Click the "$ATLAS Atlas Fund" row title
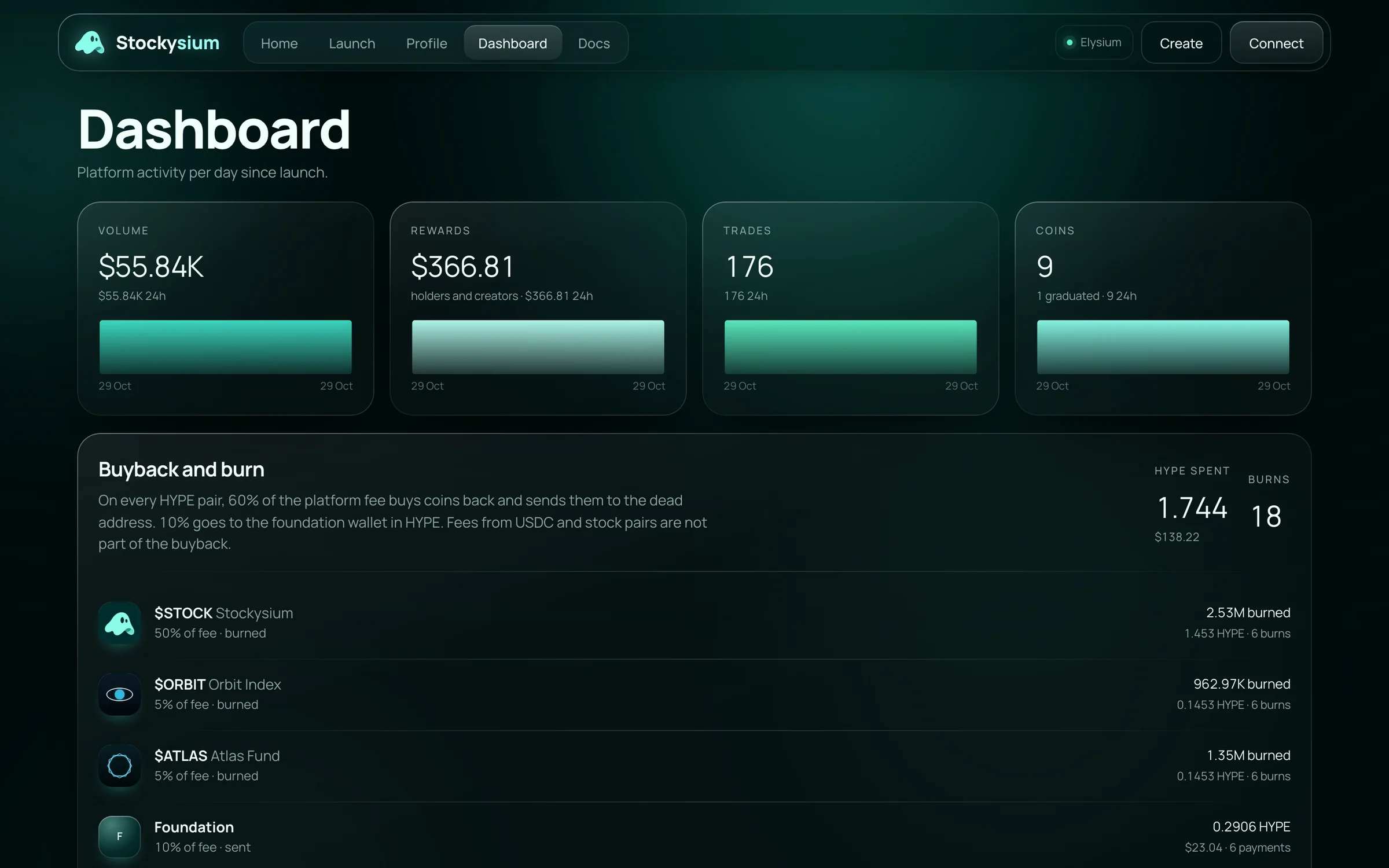Image resolution: width=1389 pixels, height=868 pixels. tap(217, 756)
